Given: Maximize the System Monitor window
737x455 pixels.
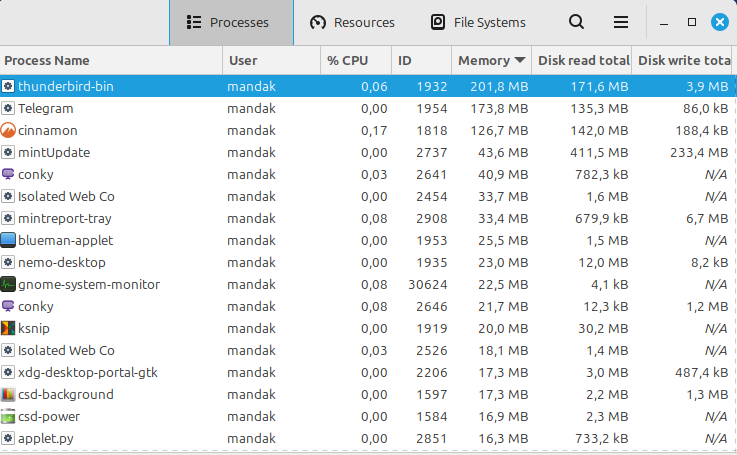Looking at the screenshot, I should tap(691, 22).
